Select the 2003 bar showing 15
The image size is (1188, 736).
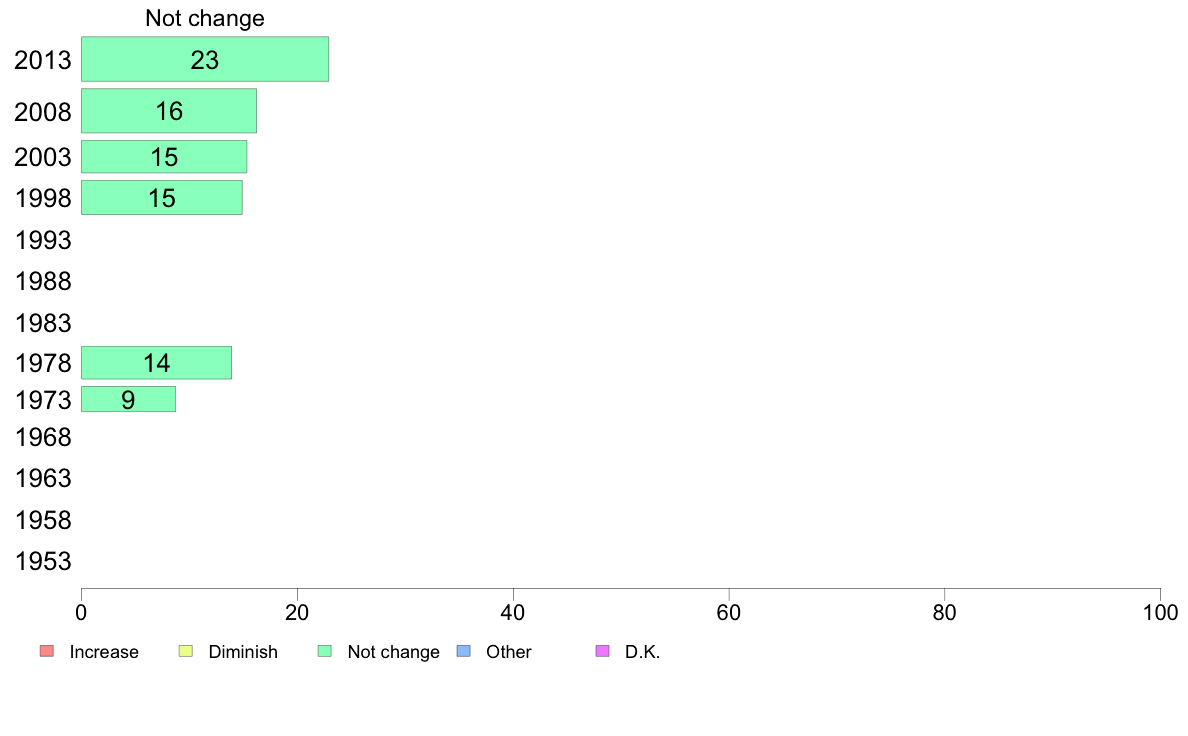164,157
